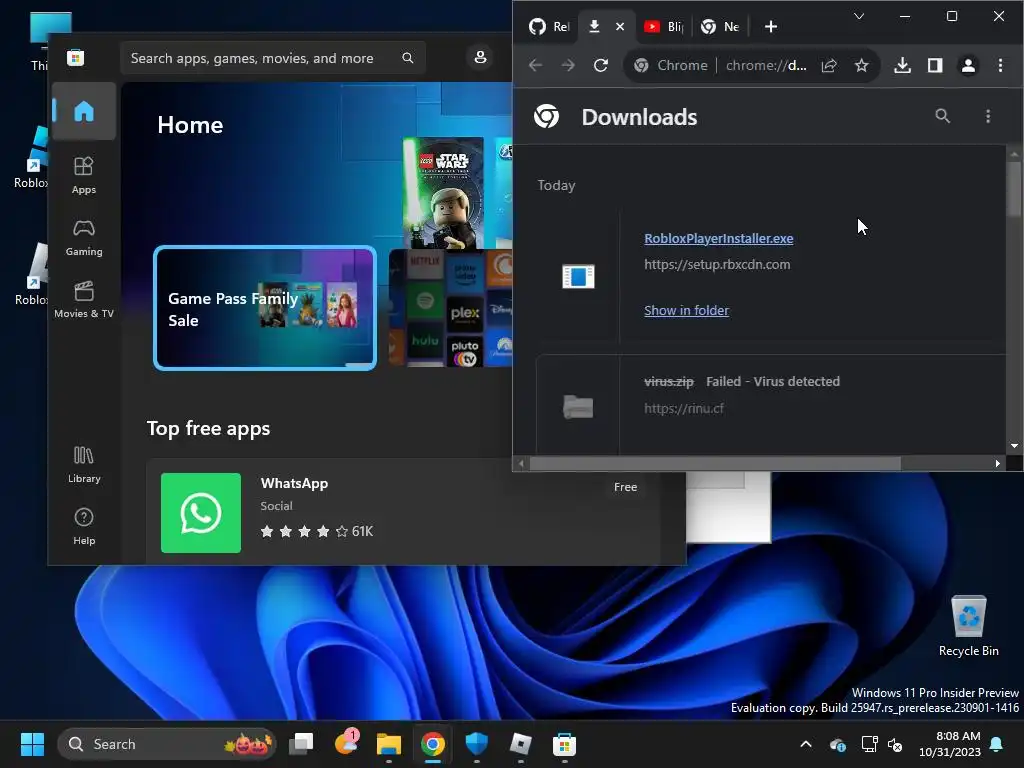Click the https://rinu.cf source URL
Screen dimensions: 1024x768
point(684,408)
